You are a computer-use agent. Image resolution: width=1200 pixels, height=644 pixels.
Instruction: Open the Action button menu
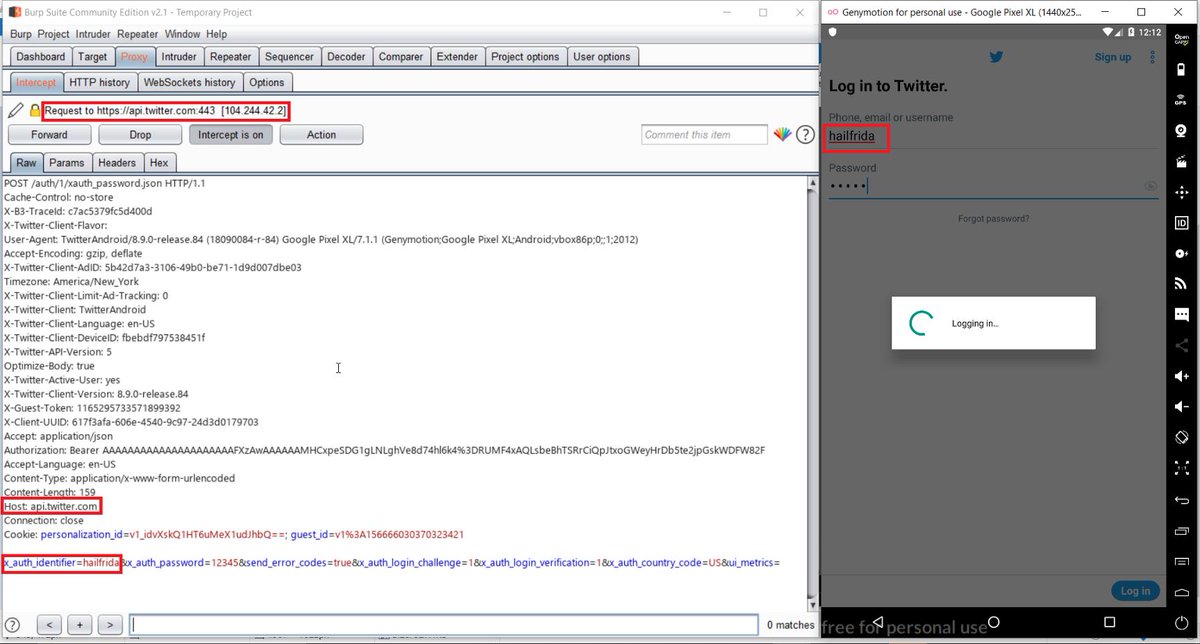pos(321,135)
